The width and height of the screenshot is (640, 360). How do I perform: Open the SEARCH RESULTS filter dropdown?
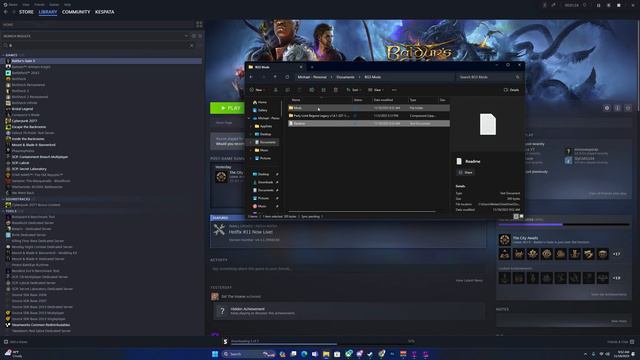tap(186, 36)
